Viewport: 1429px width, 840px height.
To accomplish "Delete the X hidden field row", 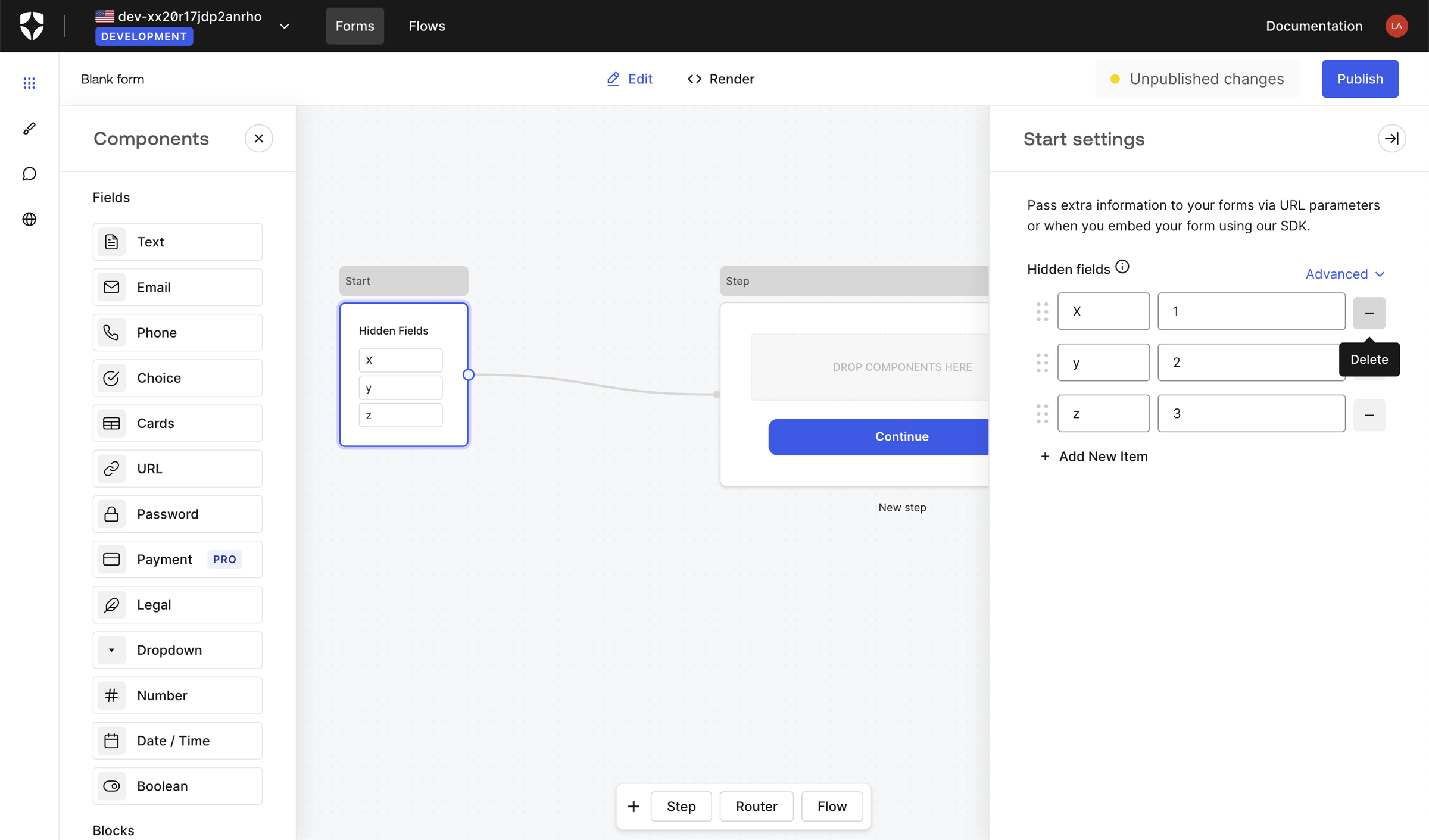I will tap(1369, 313).
